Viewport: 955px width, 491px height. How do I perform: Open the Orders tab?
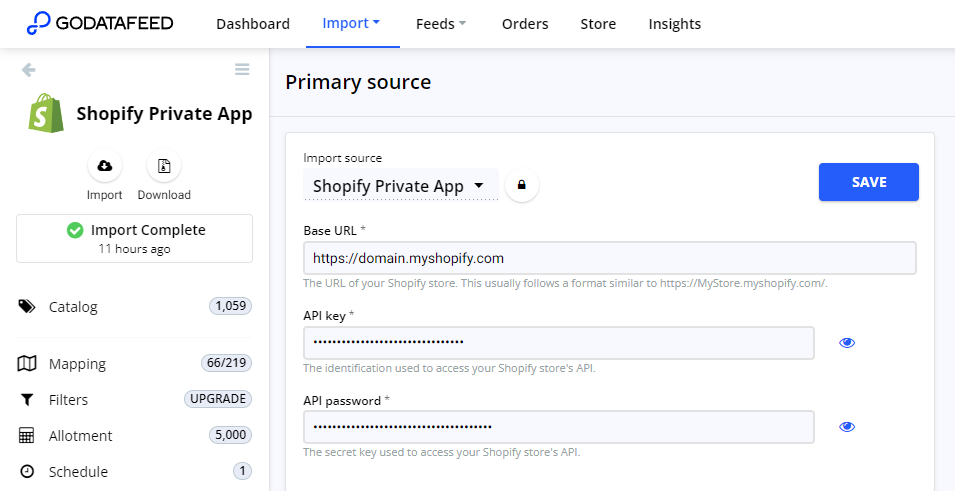pos(525,24)
